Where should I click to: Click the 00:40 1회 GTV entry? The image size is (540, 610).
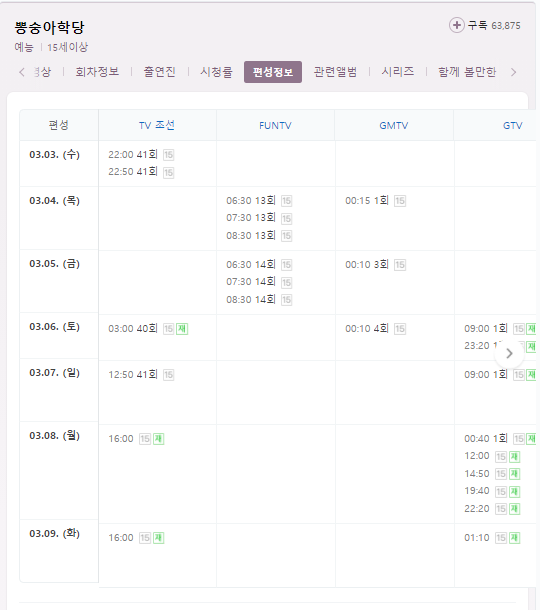point(486,438)
